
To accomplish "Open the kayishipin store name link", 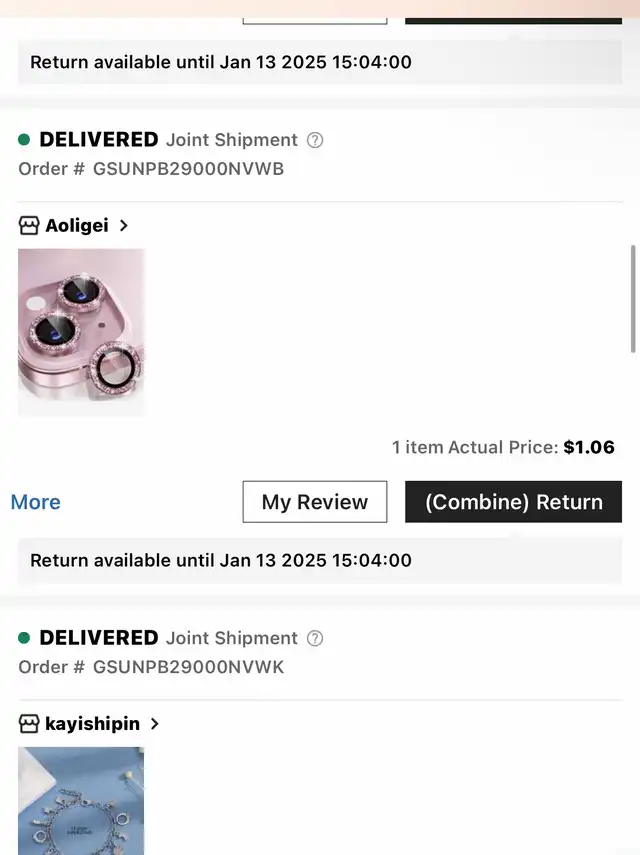I will [92, 723].
